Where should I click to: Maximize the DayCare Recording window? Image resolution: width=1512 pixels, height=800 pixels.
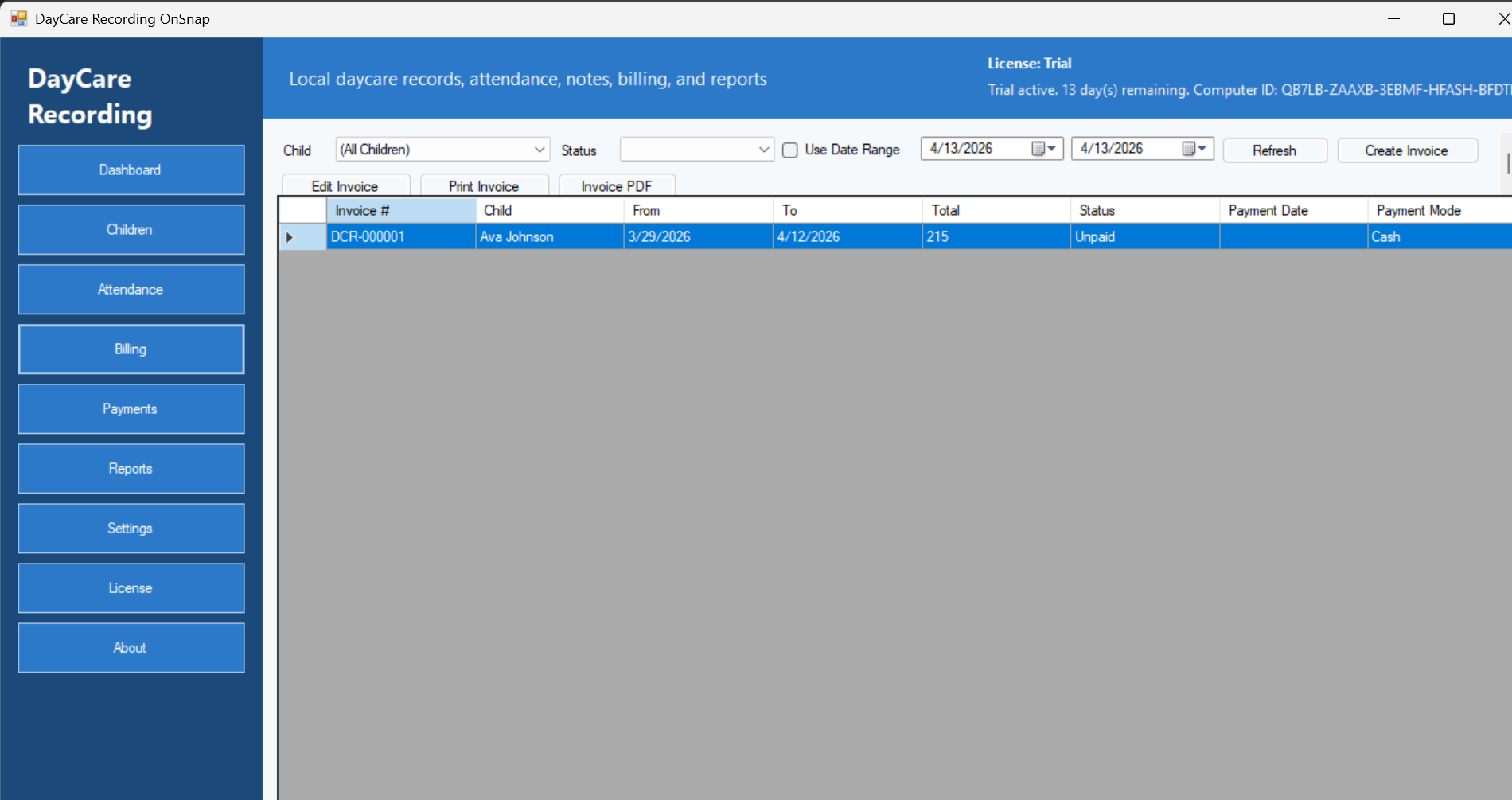coord(1448,19)
